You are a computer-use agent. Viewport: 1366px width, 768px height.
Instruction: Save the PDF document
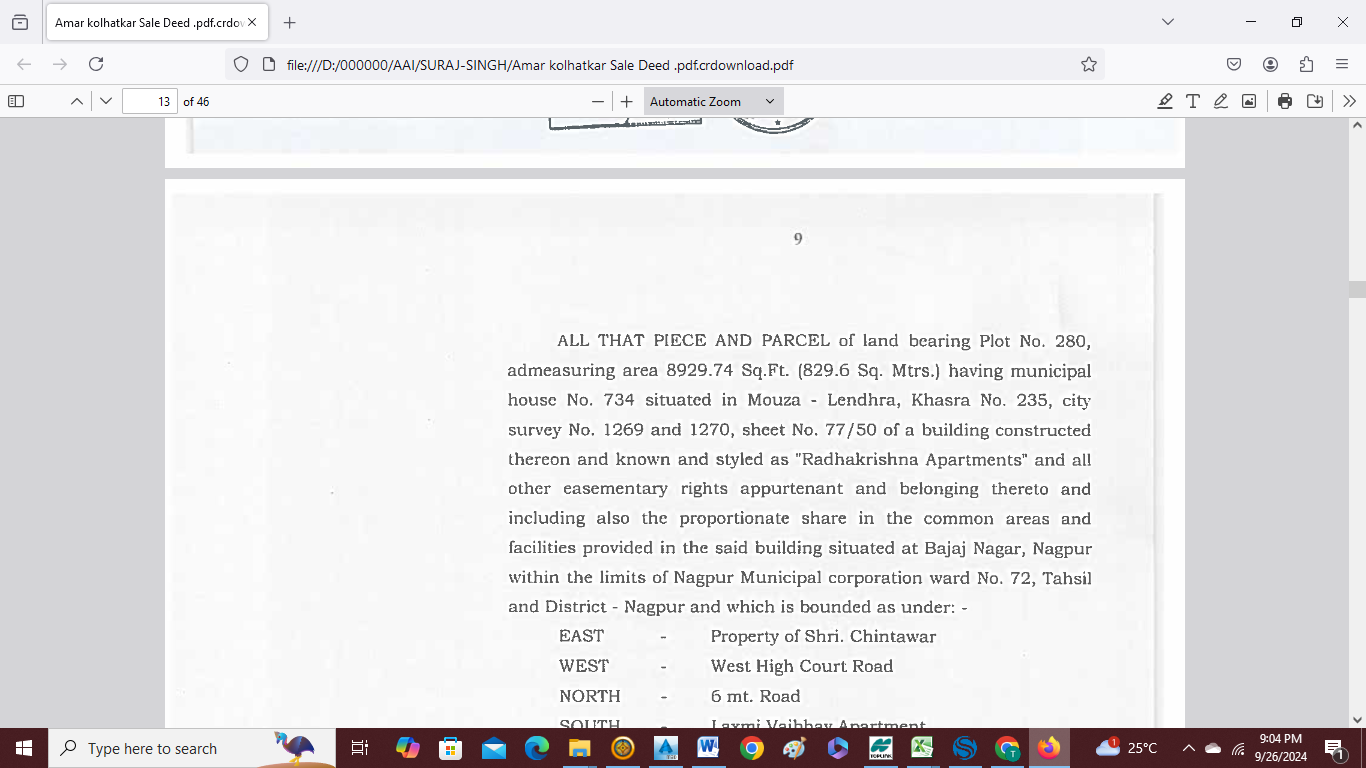[1315, 101]
